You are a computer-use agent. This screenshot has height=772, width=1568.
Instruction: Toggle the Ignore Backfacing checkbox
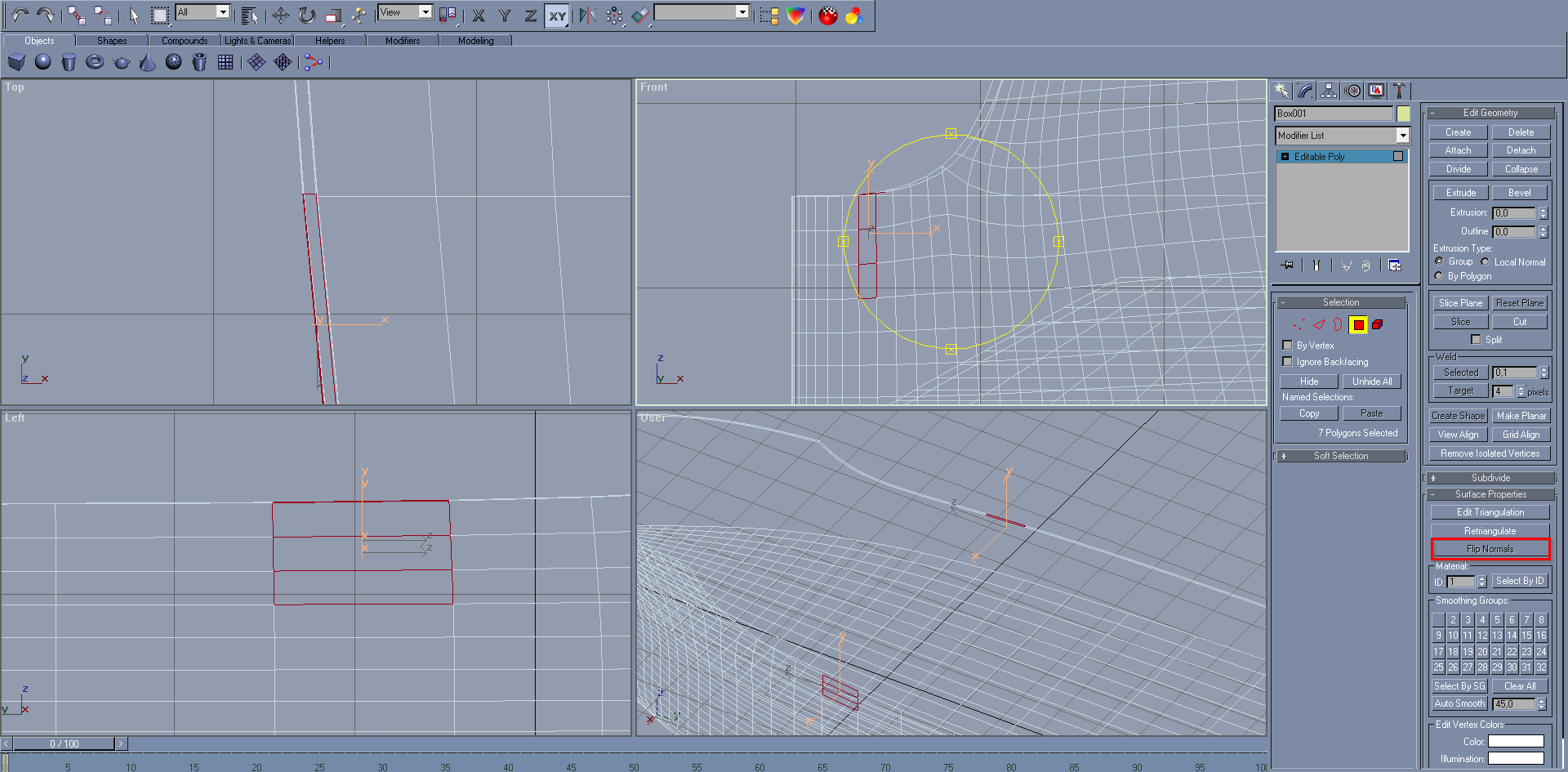pyautogui.click(x=1288, y=361)
